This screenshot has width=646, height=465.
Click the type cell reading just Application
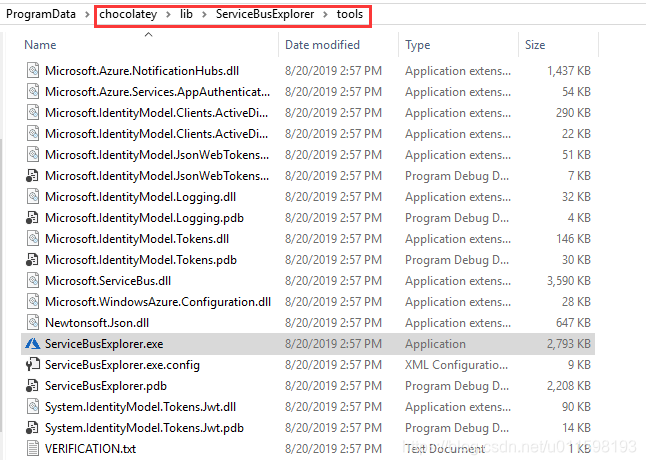(x=435, y=344)
